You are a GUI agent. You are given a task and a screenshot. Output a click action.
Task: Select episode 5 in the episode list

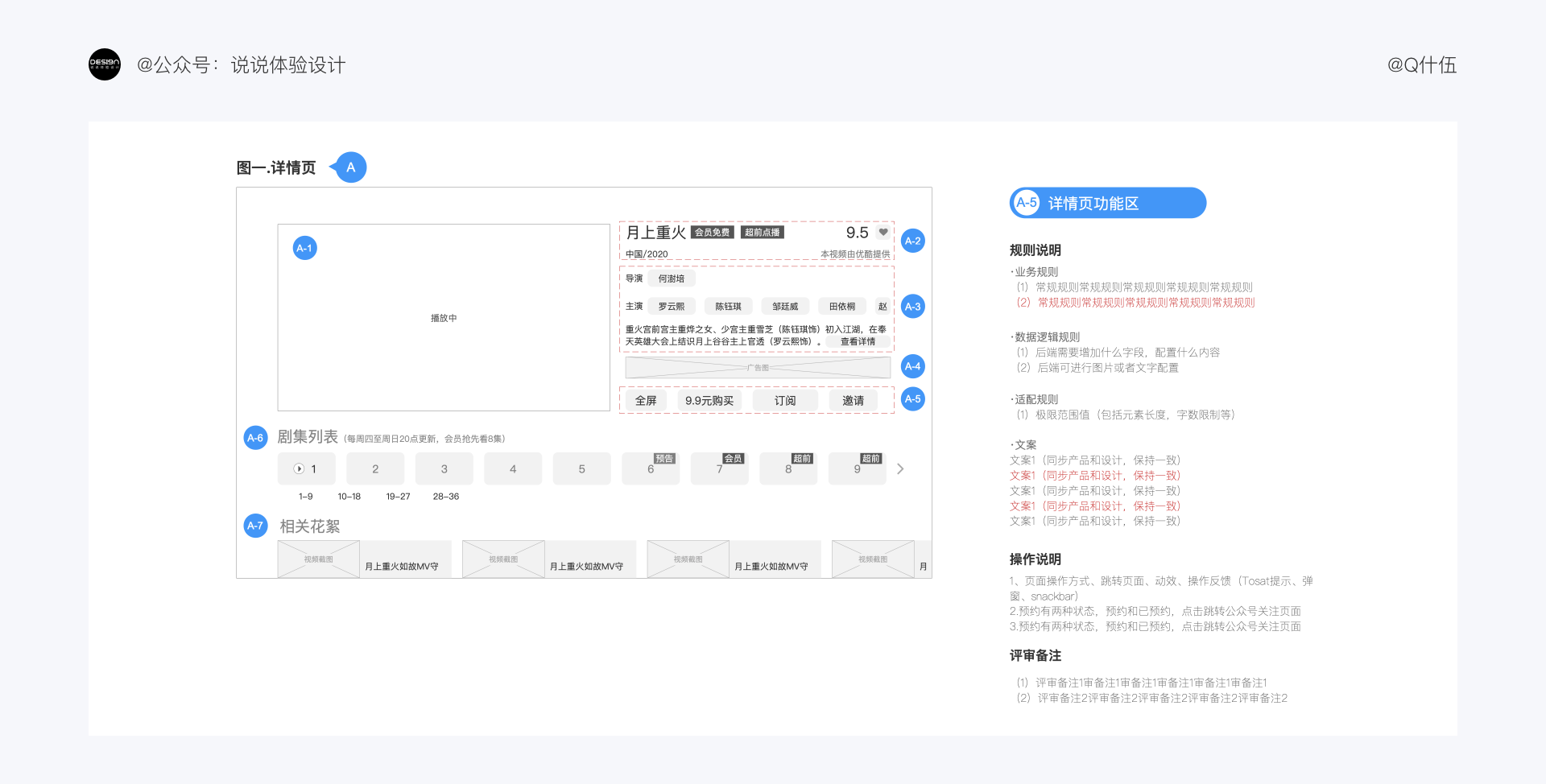[x=581, y=469]
